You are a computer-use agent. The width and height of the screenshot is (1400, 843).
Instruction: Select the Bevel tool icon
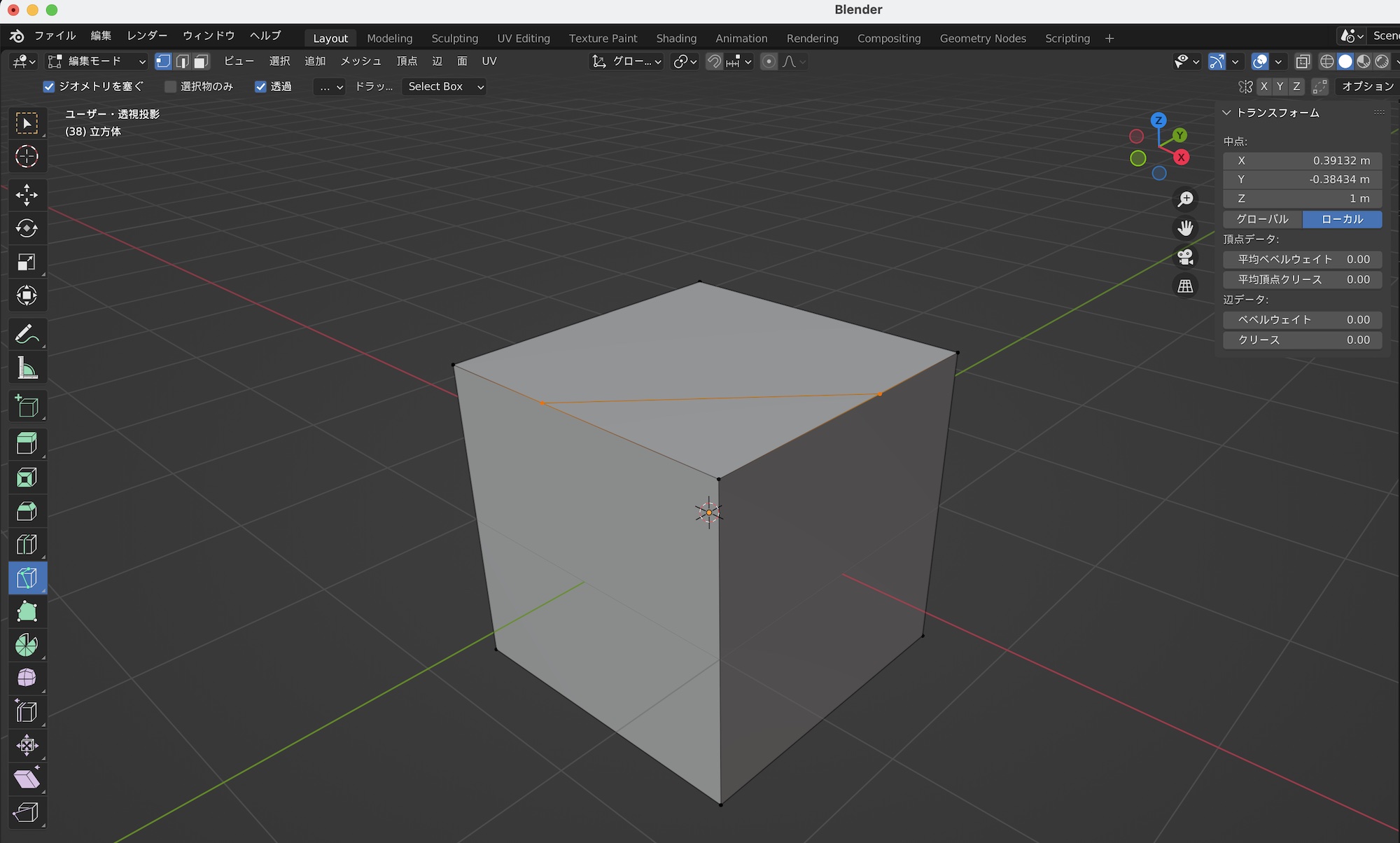pyautogui.click(x=27, y=511)
